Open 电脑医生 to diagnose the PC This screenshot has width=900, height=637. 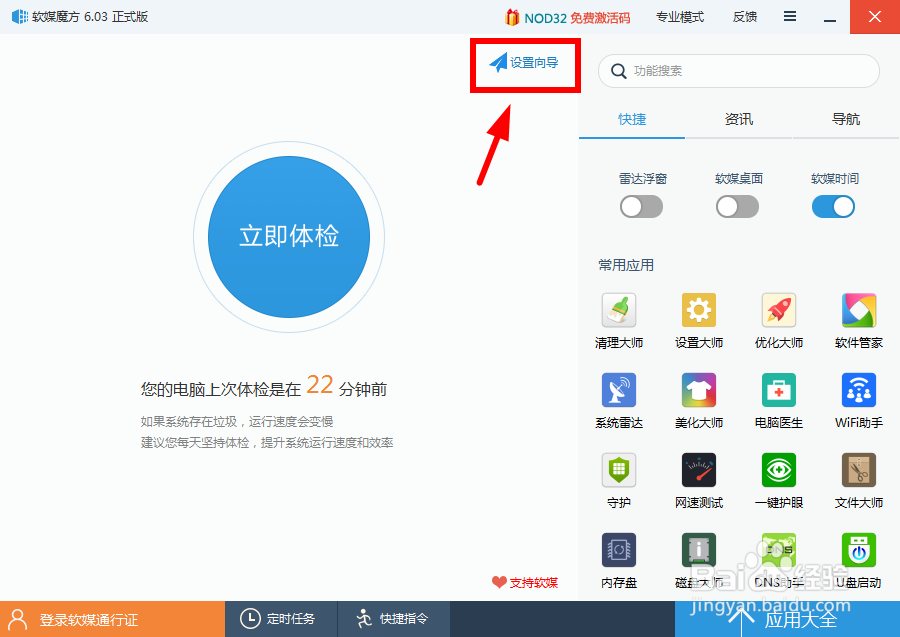[778, 400]
